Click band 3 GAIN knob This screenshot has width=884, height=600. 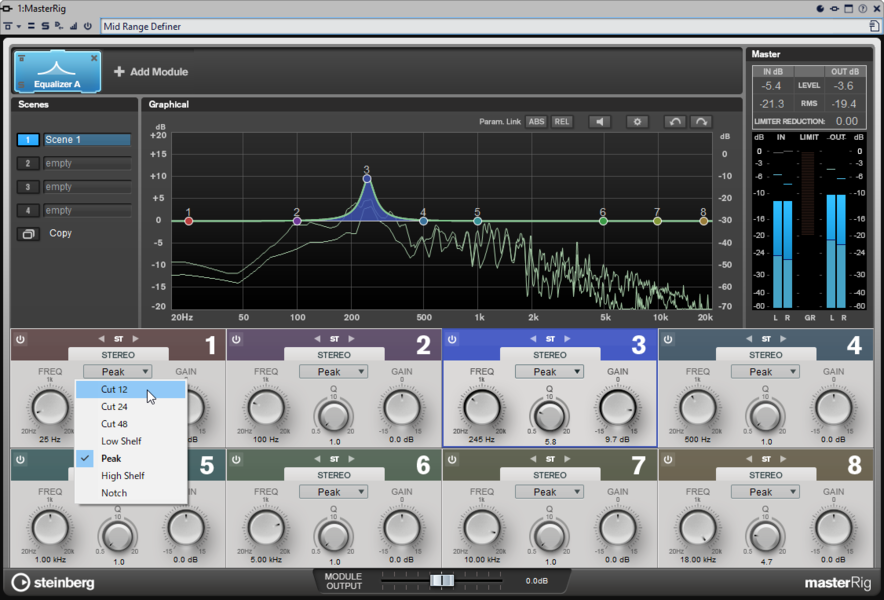click(x=617, y=408)
